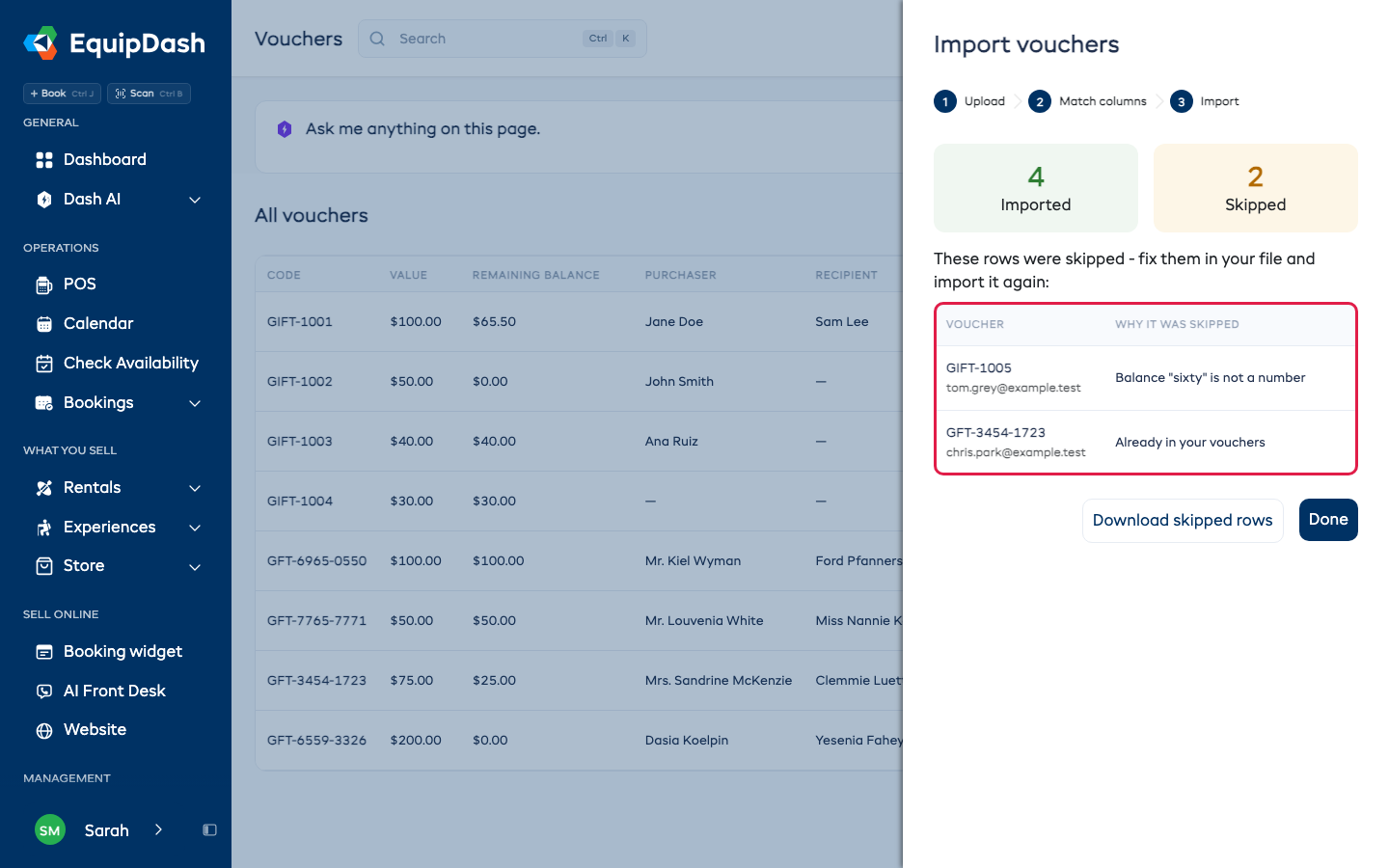
Task: Expand the Dash AI submenu chevron
Action: pos(195,200)
